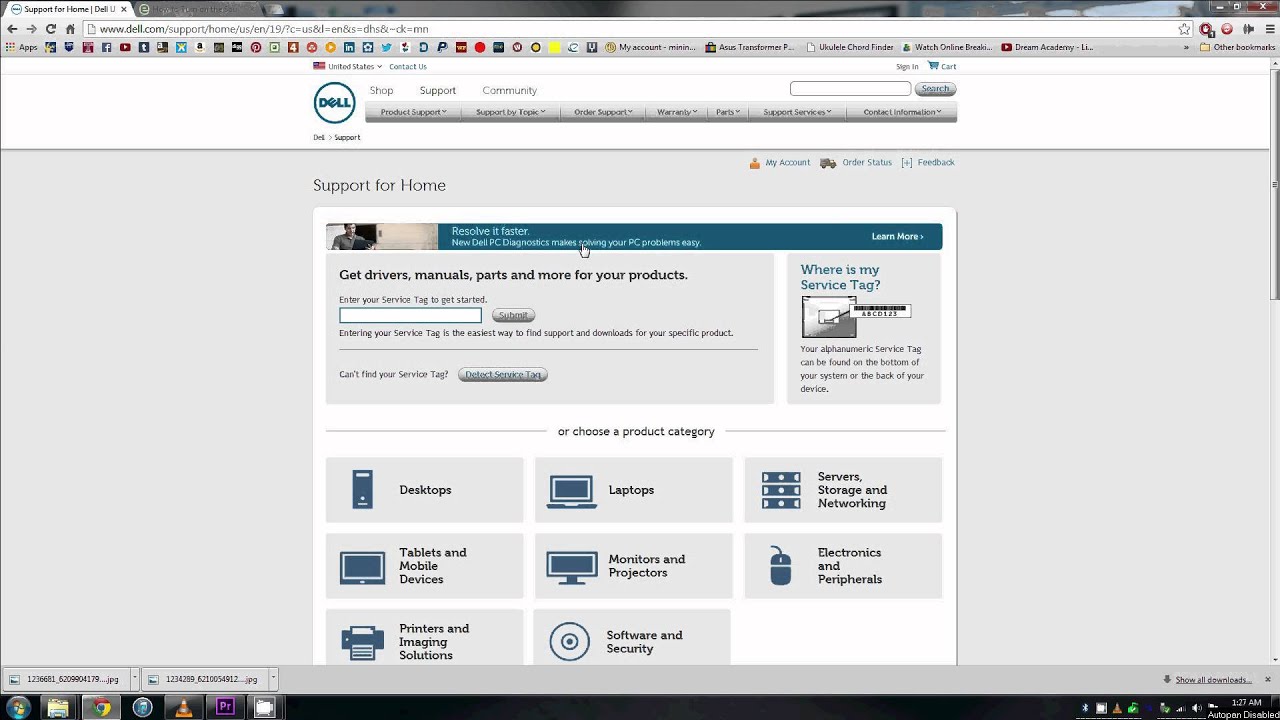1280x720 pixels.
Task: Open Adobe Premiere from taskbar
Action: tap(224, 708)
